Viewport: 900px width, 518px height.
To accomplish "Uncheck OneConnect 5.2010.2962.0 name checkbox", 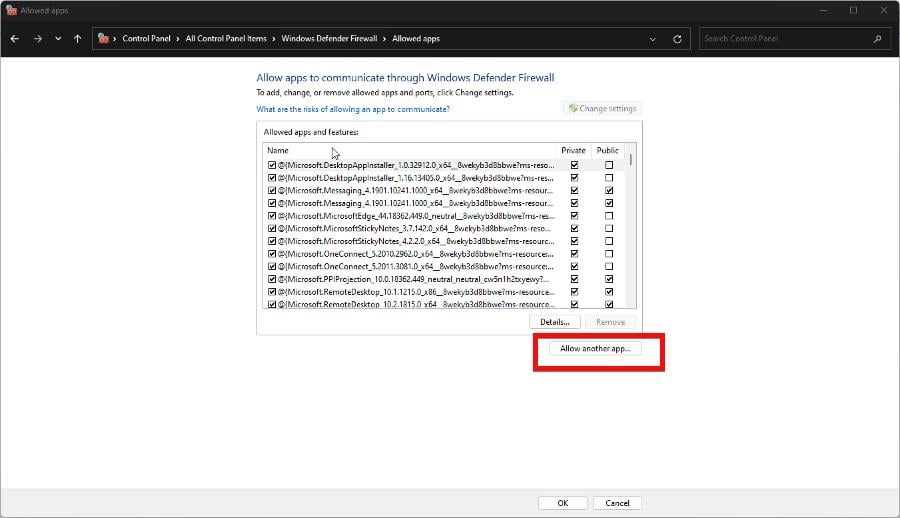I will coord(272,253).
